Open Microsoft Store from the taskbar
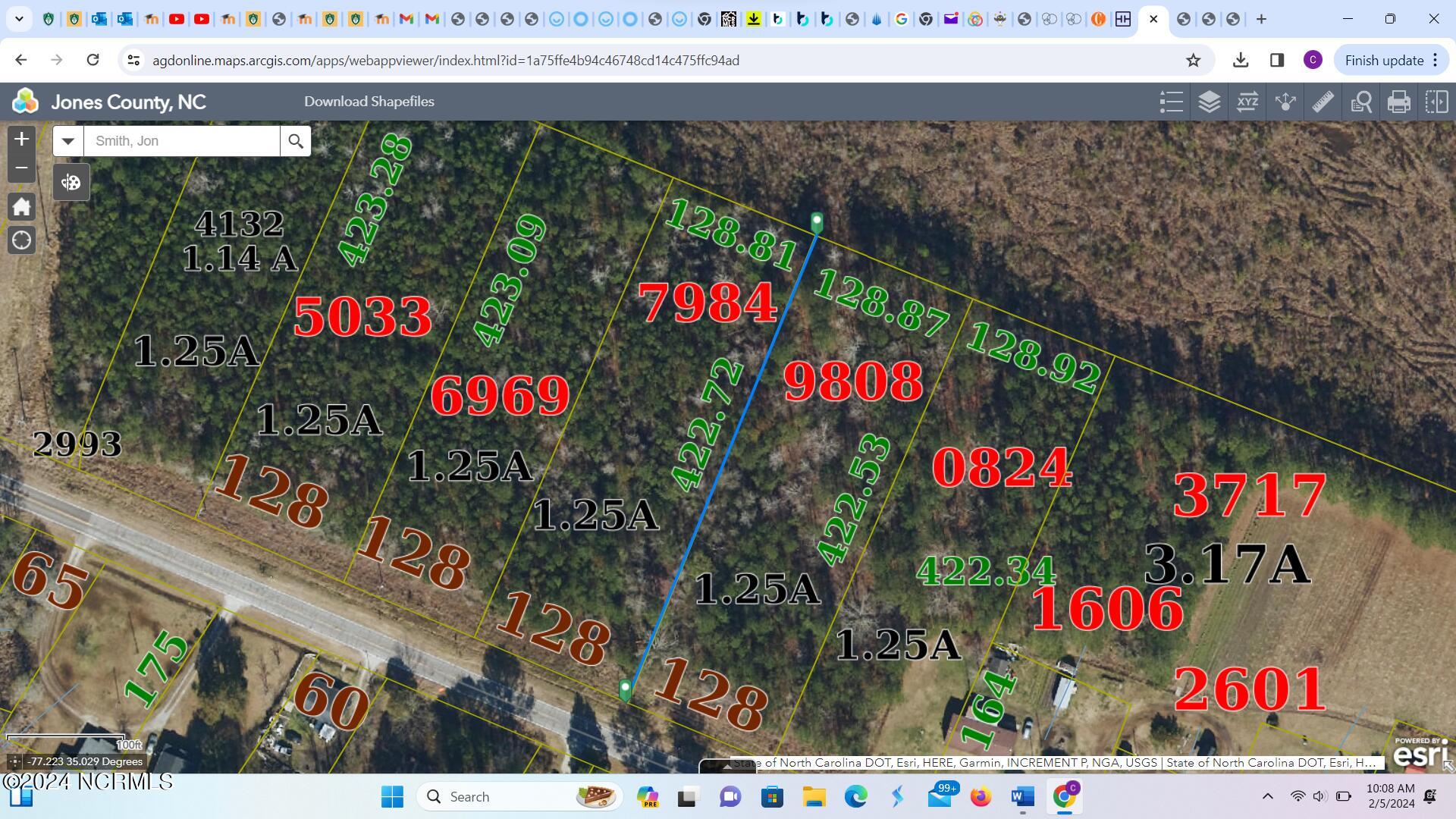The height and width of the screenshot is (819, 1456). pos(772,796)
